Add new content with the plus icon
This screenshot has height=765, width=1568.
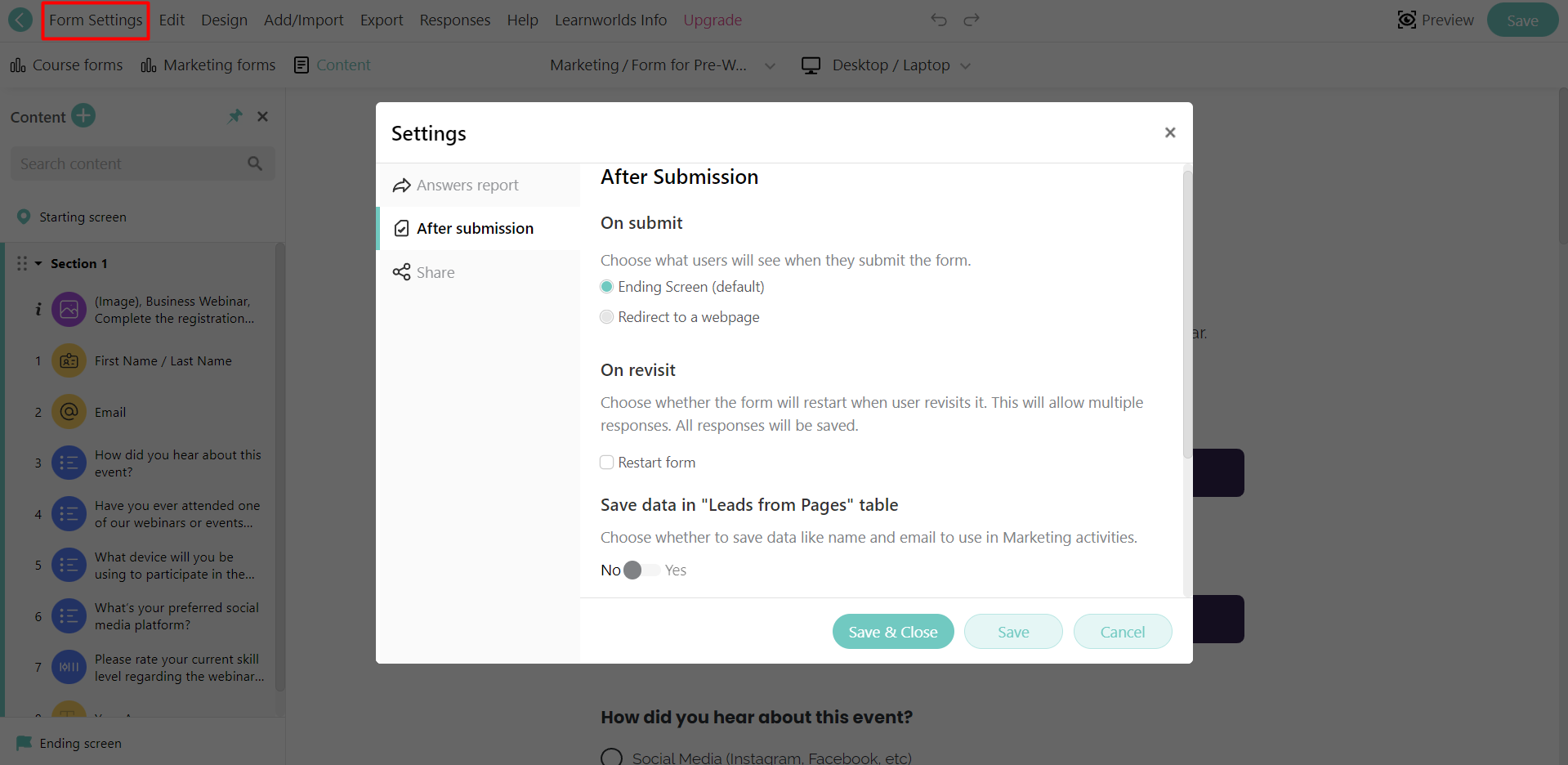coord(83,116)
